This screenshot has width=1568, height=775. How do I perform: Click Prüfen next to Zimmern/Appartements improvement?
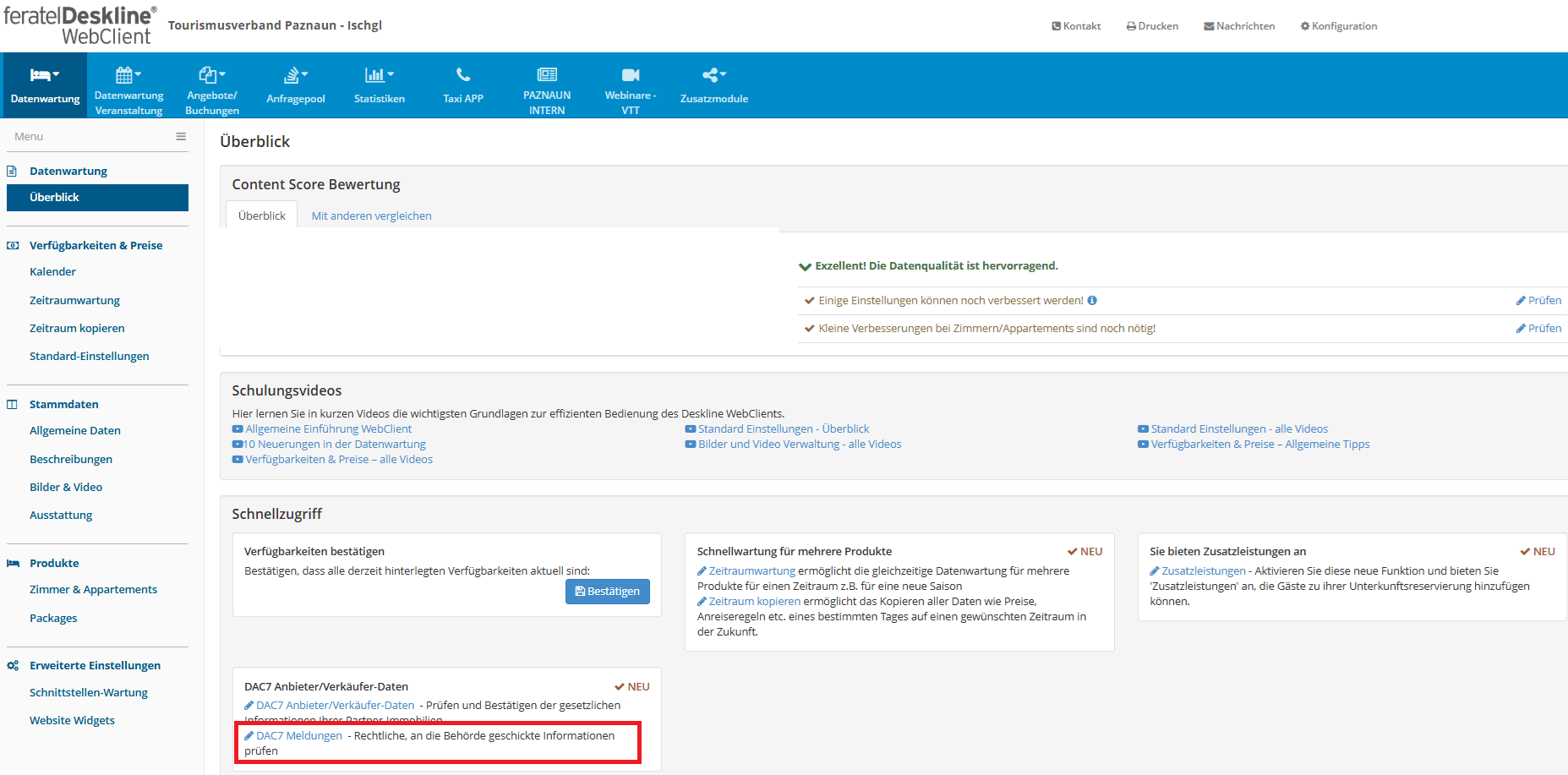tap(1539, 328)
